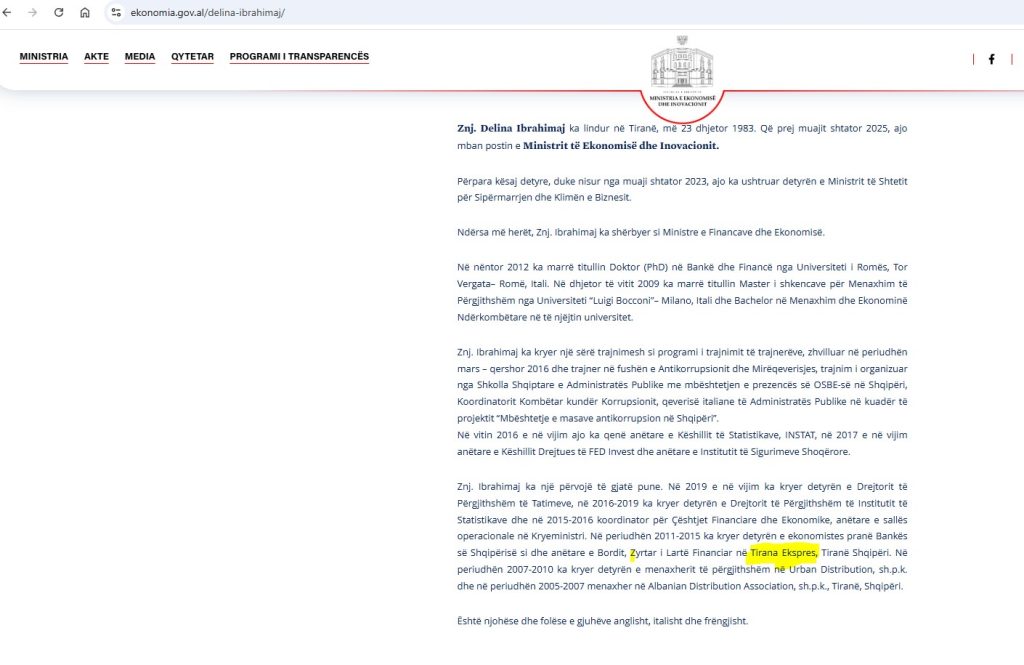The image size is (1024, 665).
Task: Click the browser back arrow
Action: (9, 12)
